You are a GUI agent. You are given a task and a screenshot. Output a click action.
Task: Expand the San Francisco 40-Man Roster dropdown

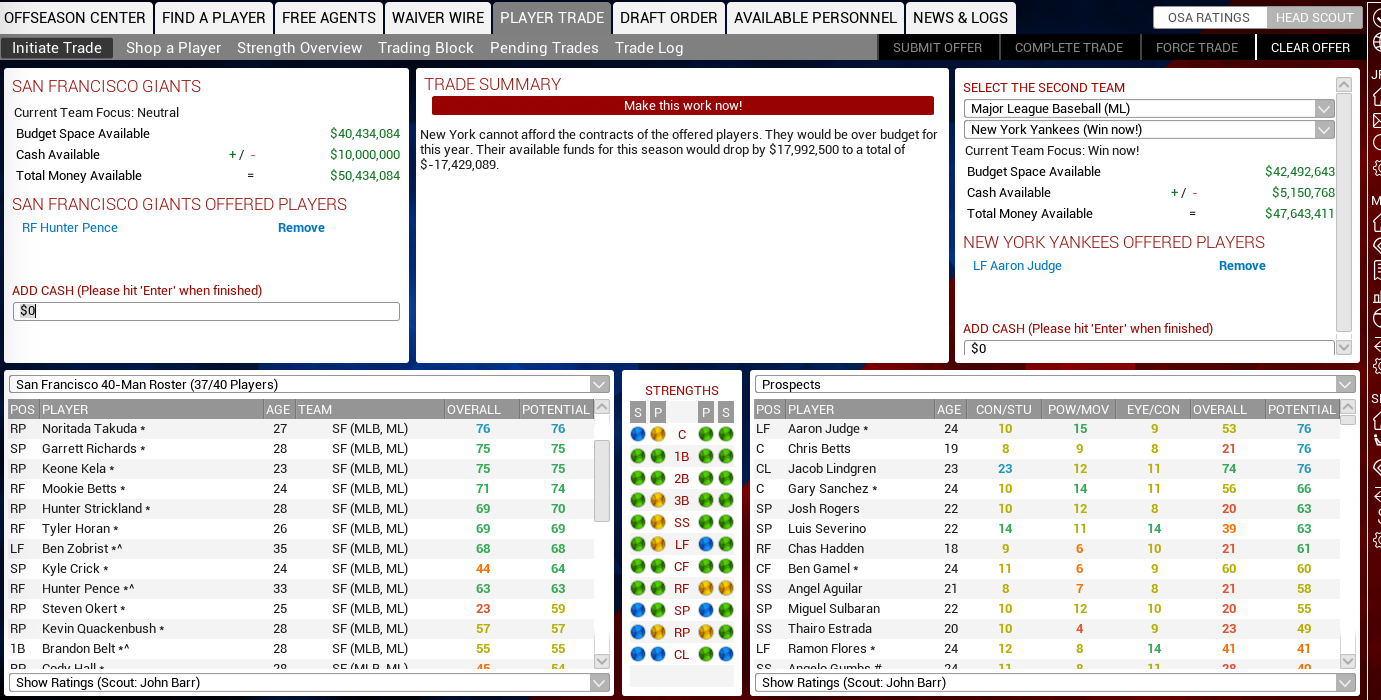(309, 385)
